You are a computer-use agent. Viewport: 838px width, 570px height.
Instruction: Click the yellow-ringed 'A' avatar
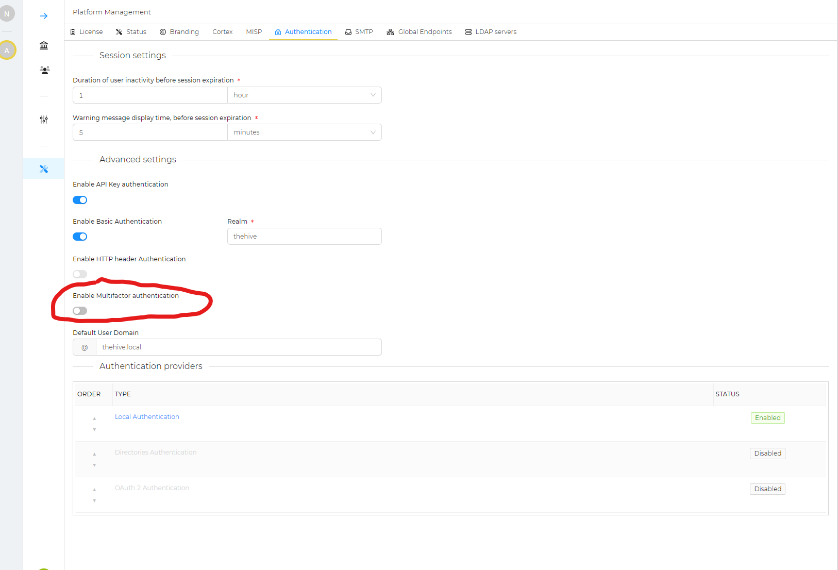click(x=8, y=50)
